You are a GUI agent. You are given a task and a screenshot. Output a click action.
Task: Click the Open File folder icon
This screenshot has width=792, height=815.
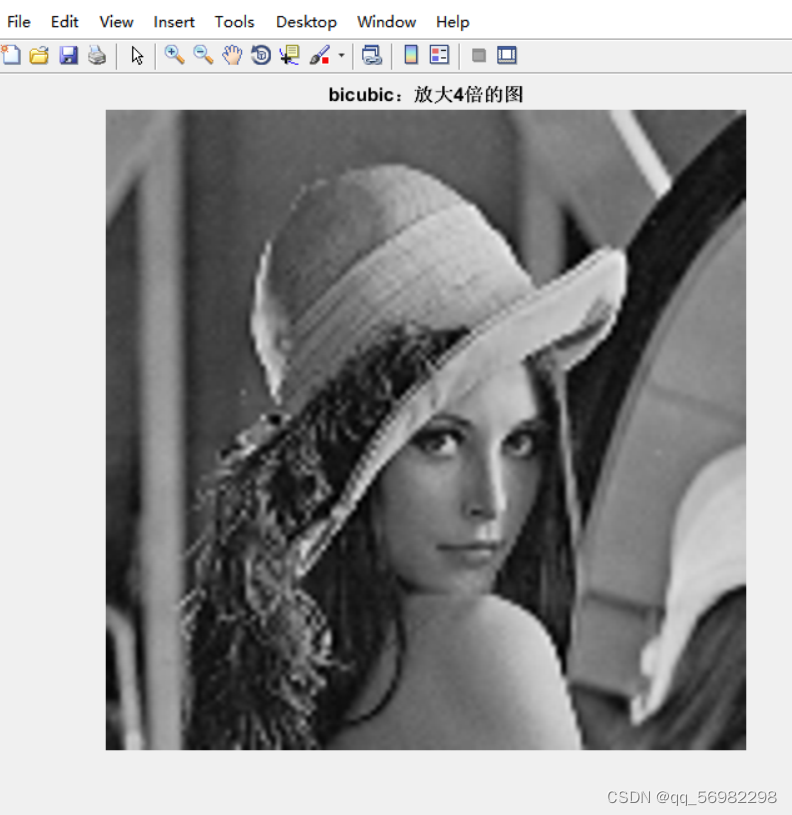pyautogui.click(x=39, y=55)
